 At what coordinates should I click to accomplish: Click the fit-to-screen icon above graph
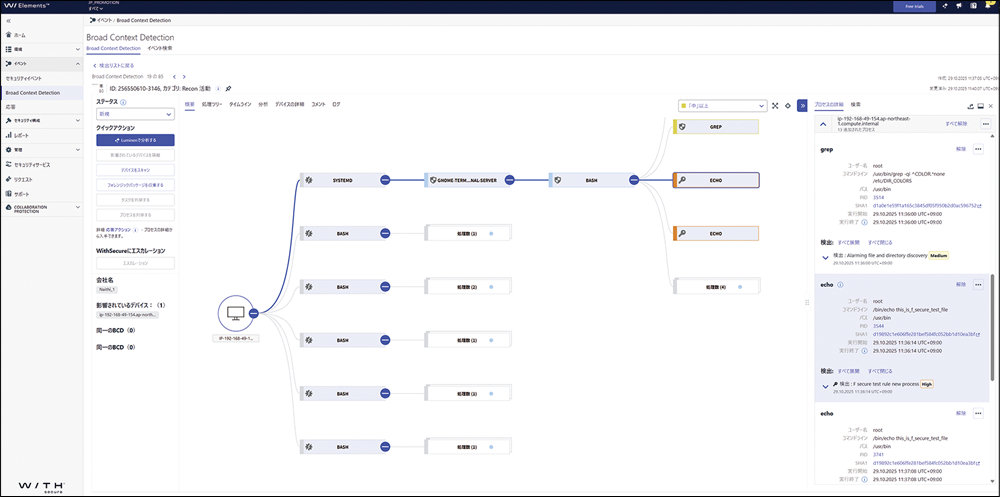pyautogui.click(x=775, y=105)
